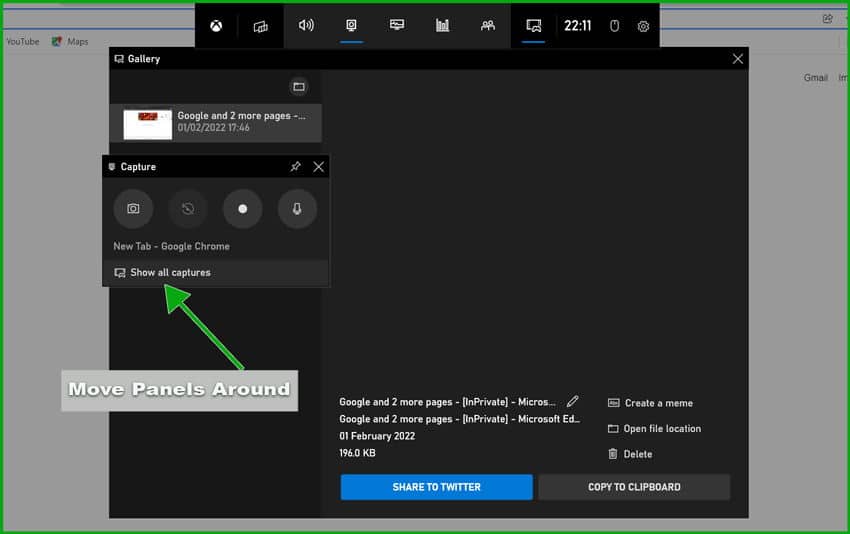The width and height of the screenshot is (850, 534).
Task: Record the last 30 seconds
Action: pyautogui.click(x=188, y=209)
